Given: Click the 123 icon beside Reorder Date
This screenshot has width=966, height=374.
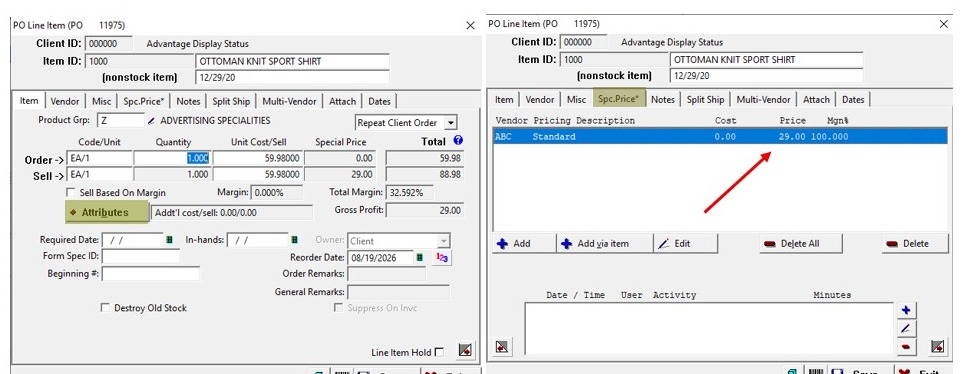Looking at the screenshot, I should (x=442, y=258).
